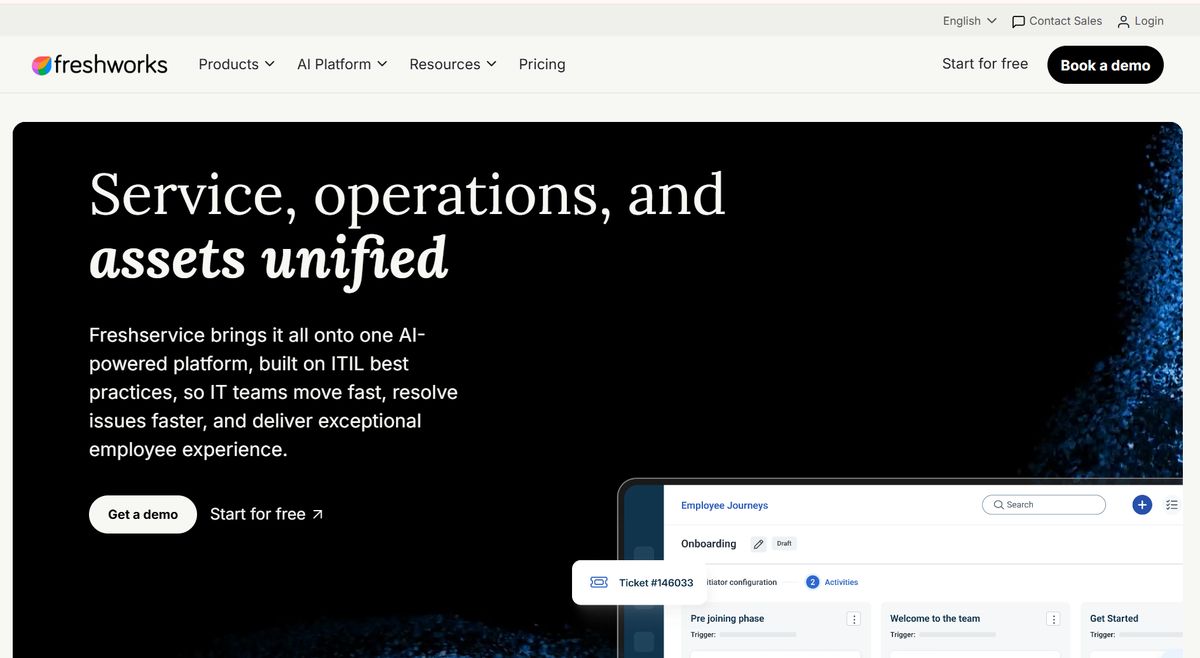The image size is (1200, 658).
Task: Click the checklist icon beside the plus button
Action: point(1172,505)
